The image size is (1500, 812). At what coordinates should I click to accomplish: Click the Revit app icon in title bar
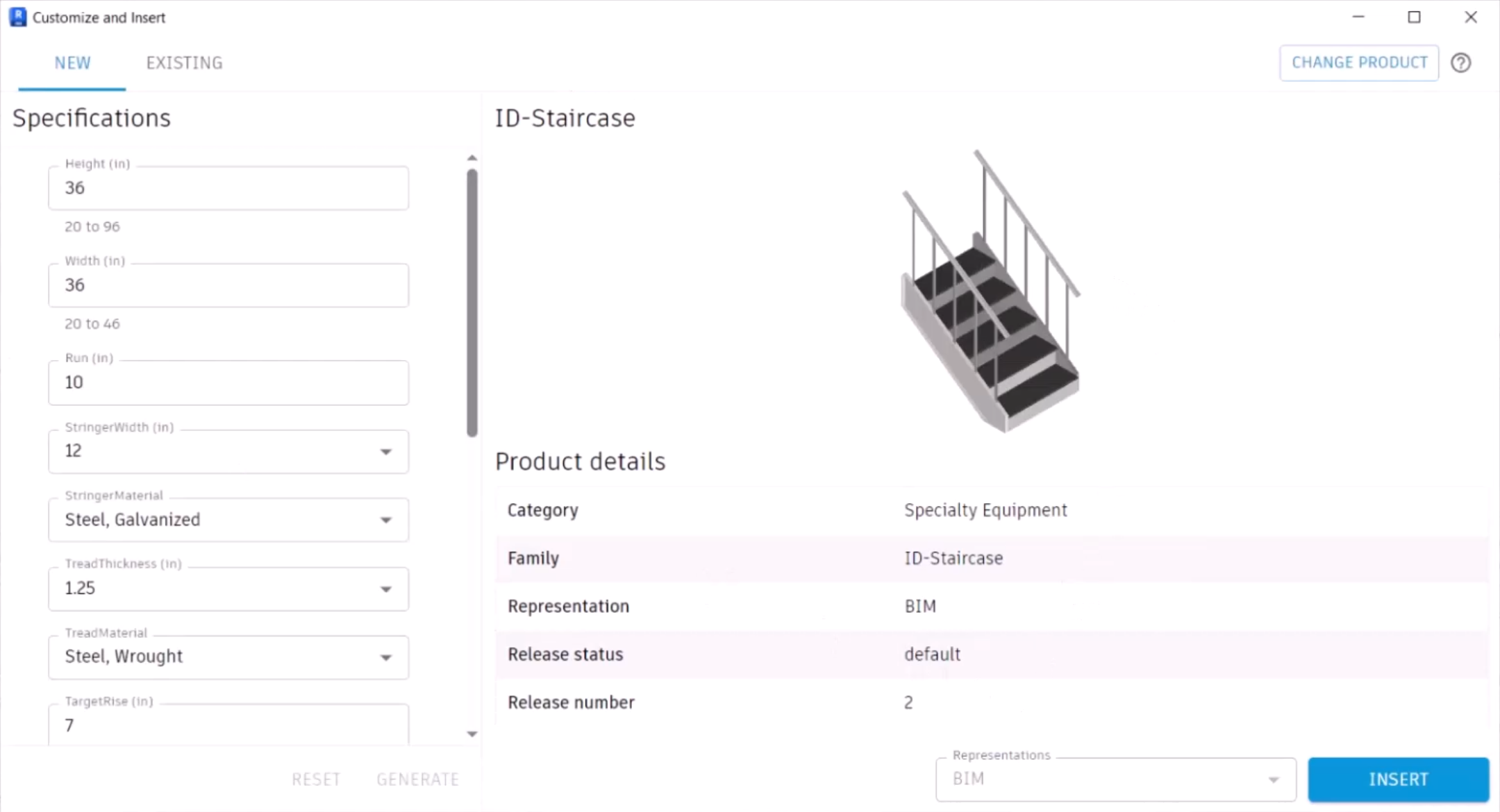coord(18,17)
